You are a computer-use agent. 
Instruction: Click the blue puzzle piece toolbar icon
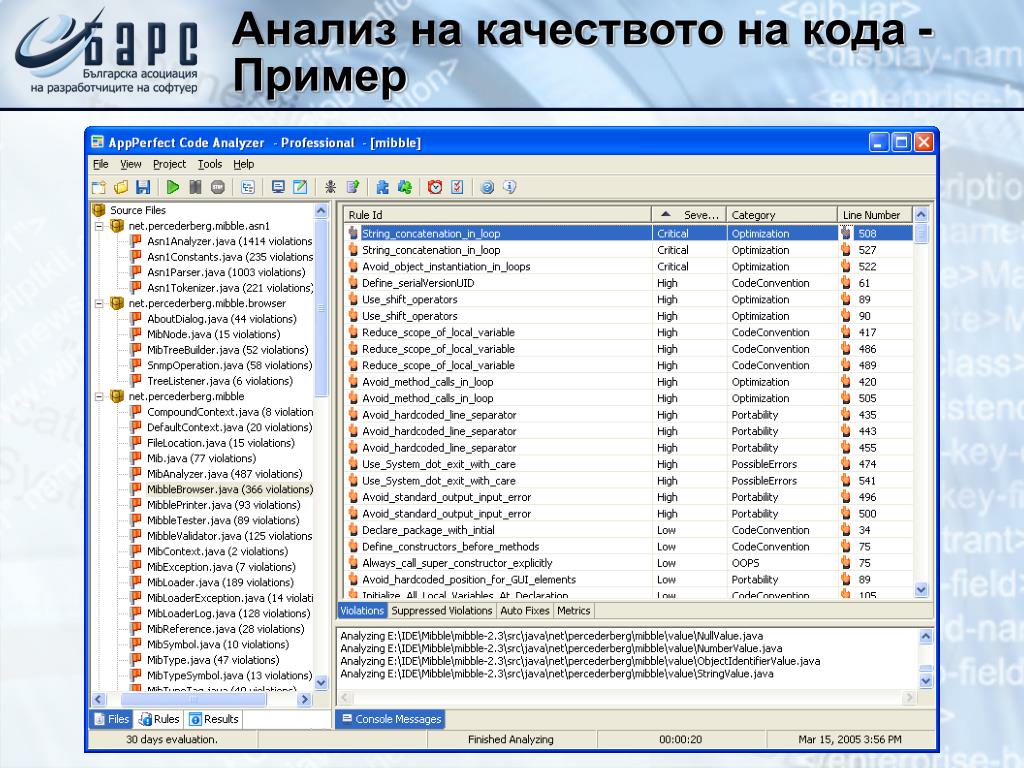pos(383,187)
